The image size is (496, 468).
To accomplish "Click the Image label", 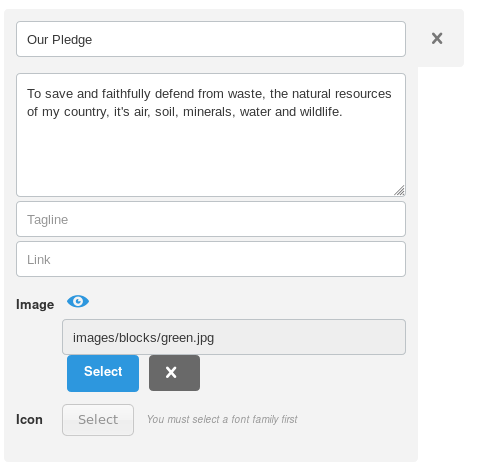I will click(35, 305).
